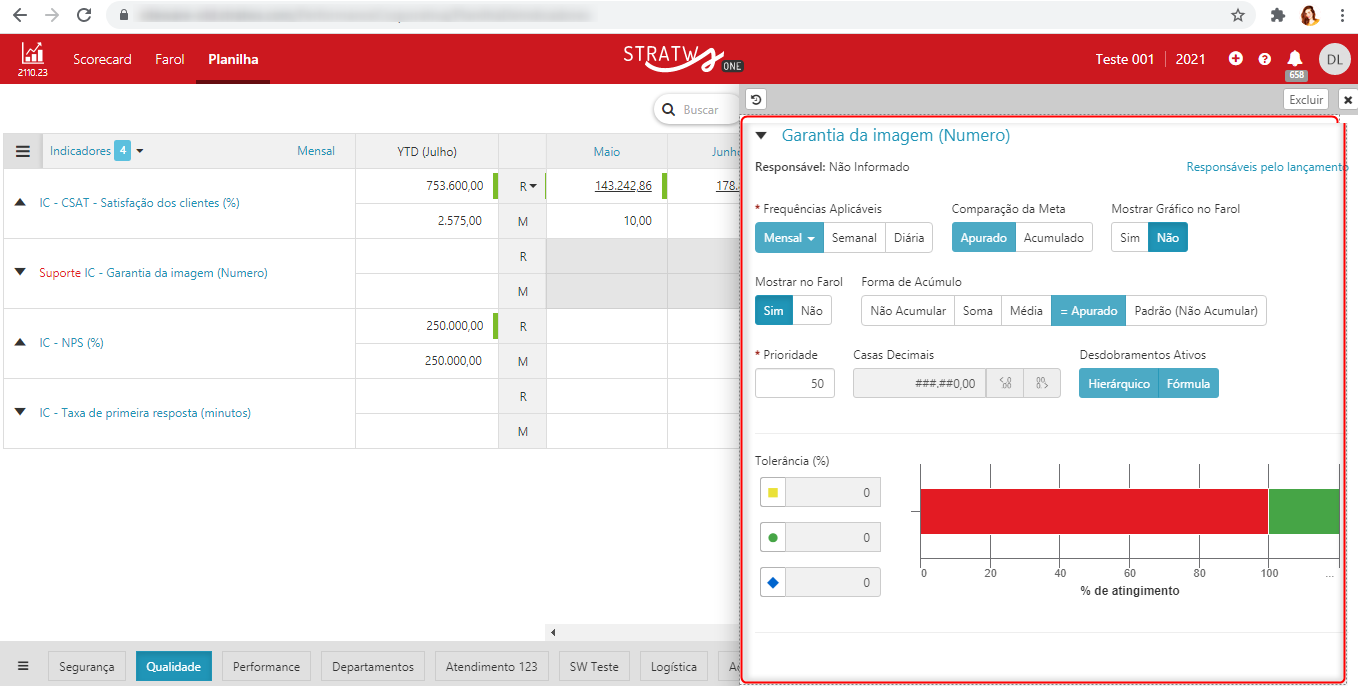This screenshot has width=1358, height=686.
Task: Open the browser extensions puzzle icon
Action: 1277,15
